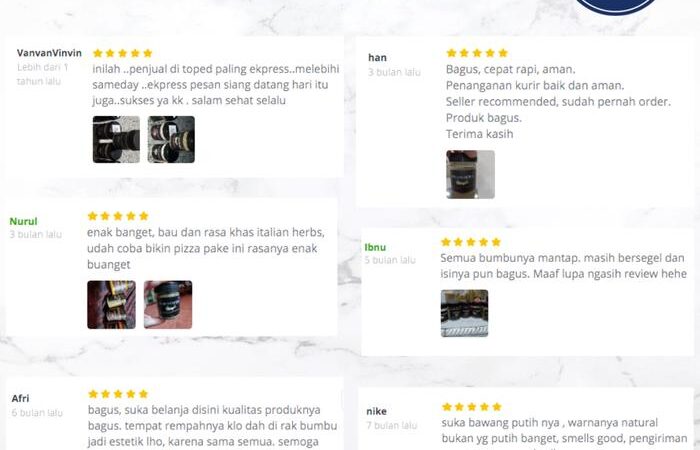
Task: Click the Ibnu reviewer name
Action: [375, 247]
